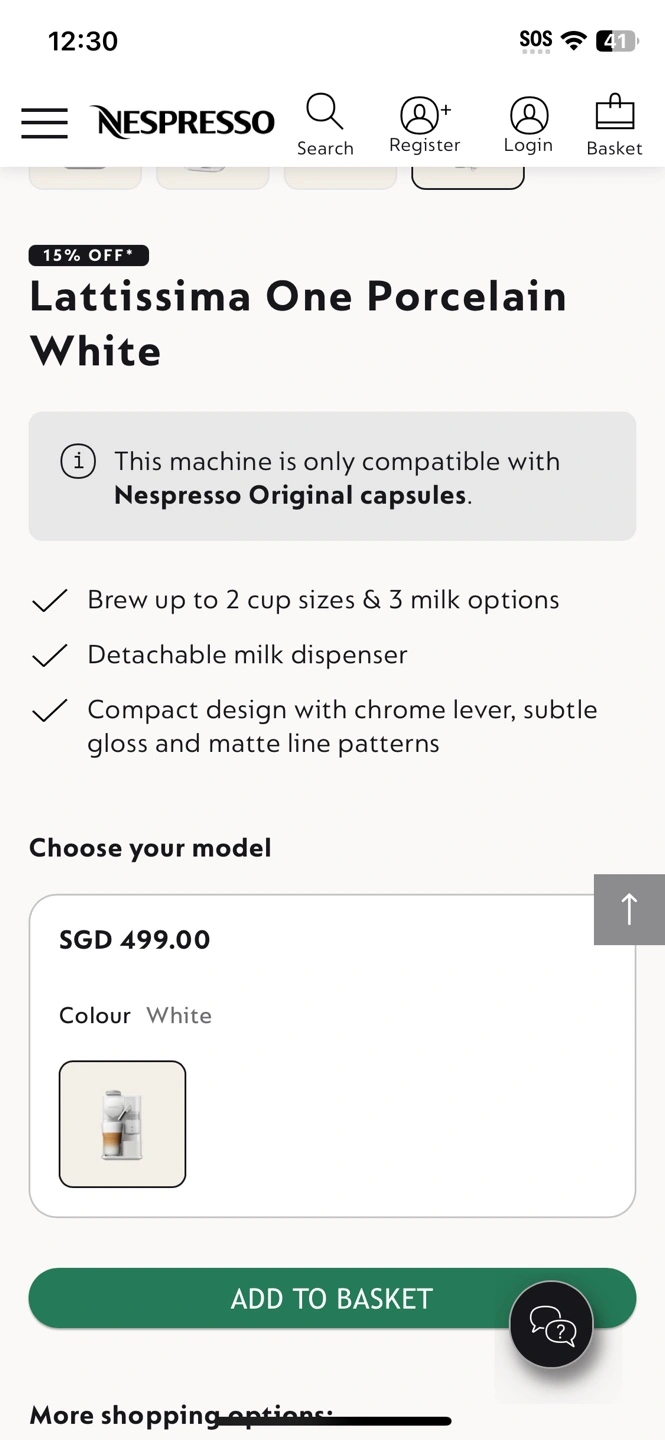Open the hamburger navigation menu
Screen dimensions: 665x1440
tap(44, 123)
